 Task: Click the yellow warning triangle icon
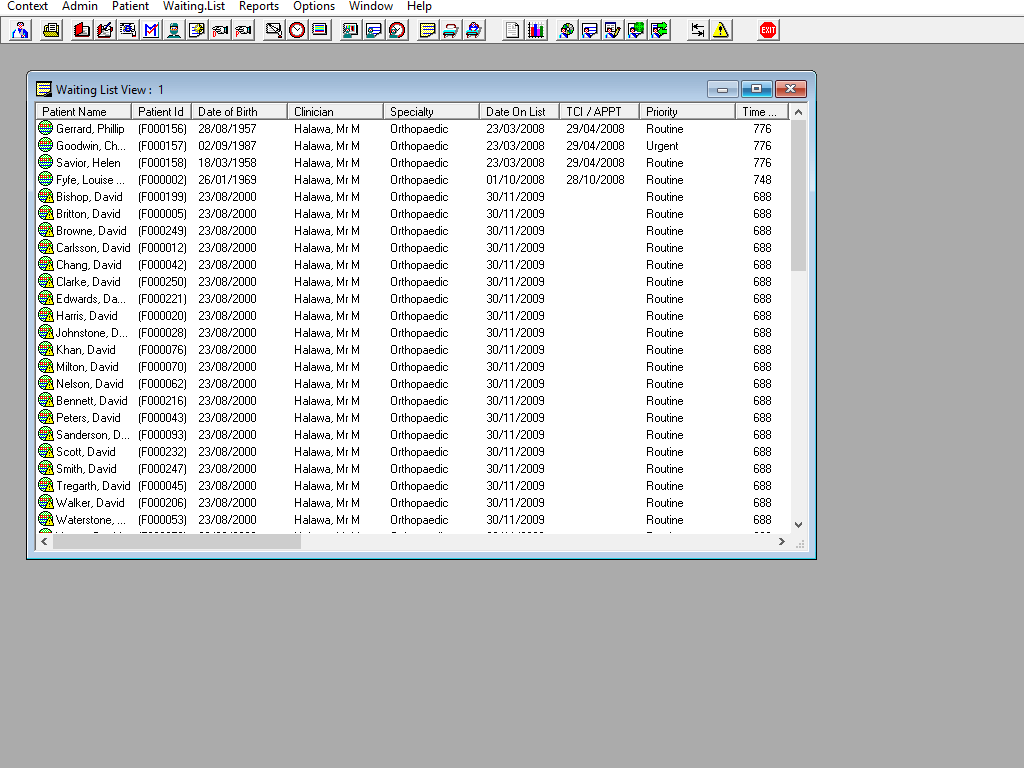721,30
